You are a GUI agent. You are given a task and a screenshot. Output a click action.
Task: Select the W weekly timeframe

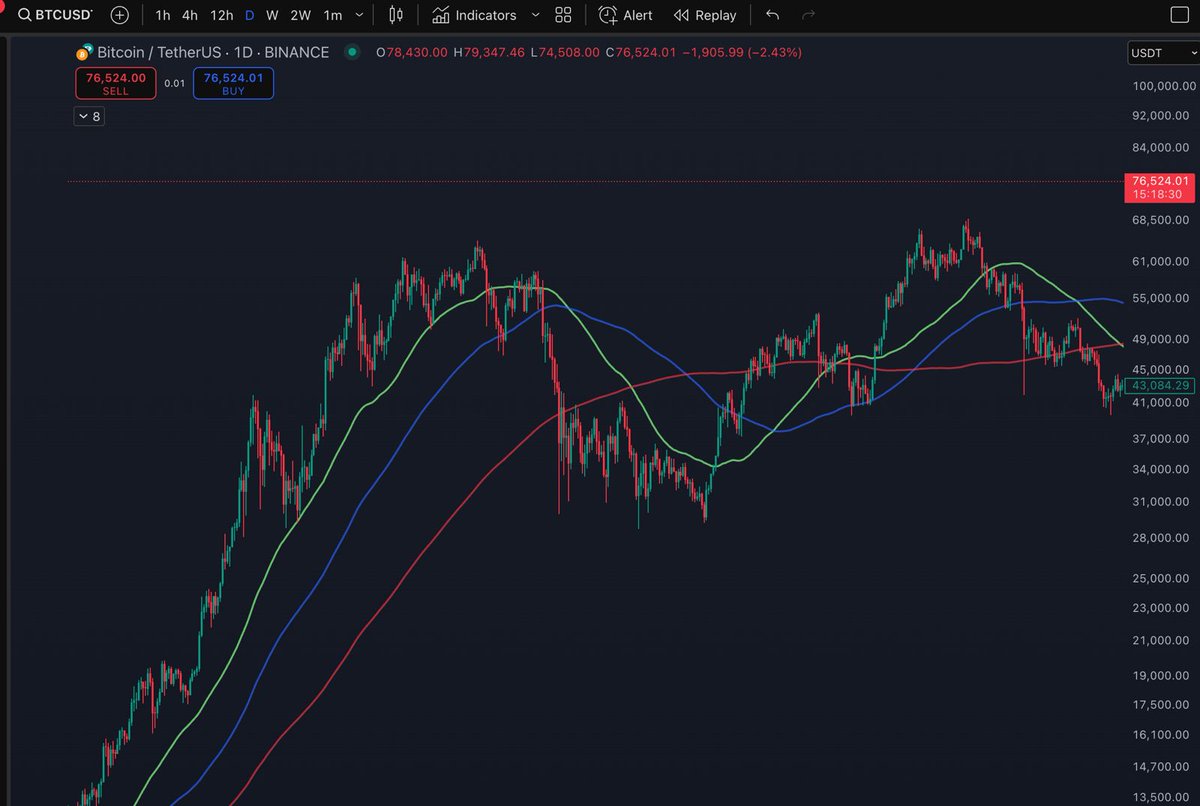[272, 15]
